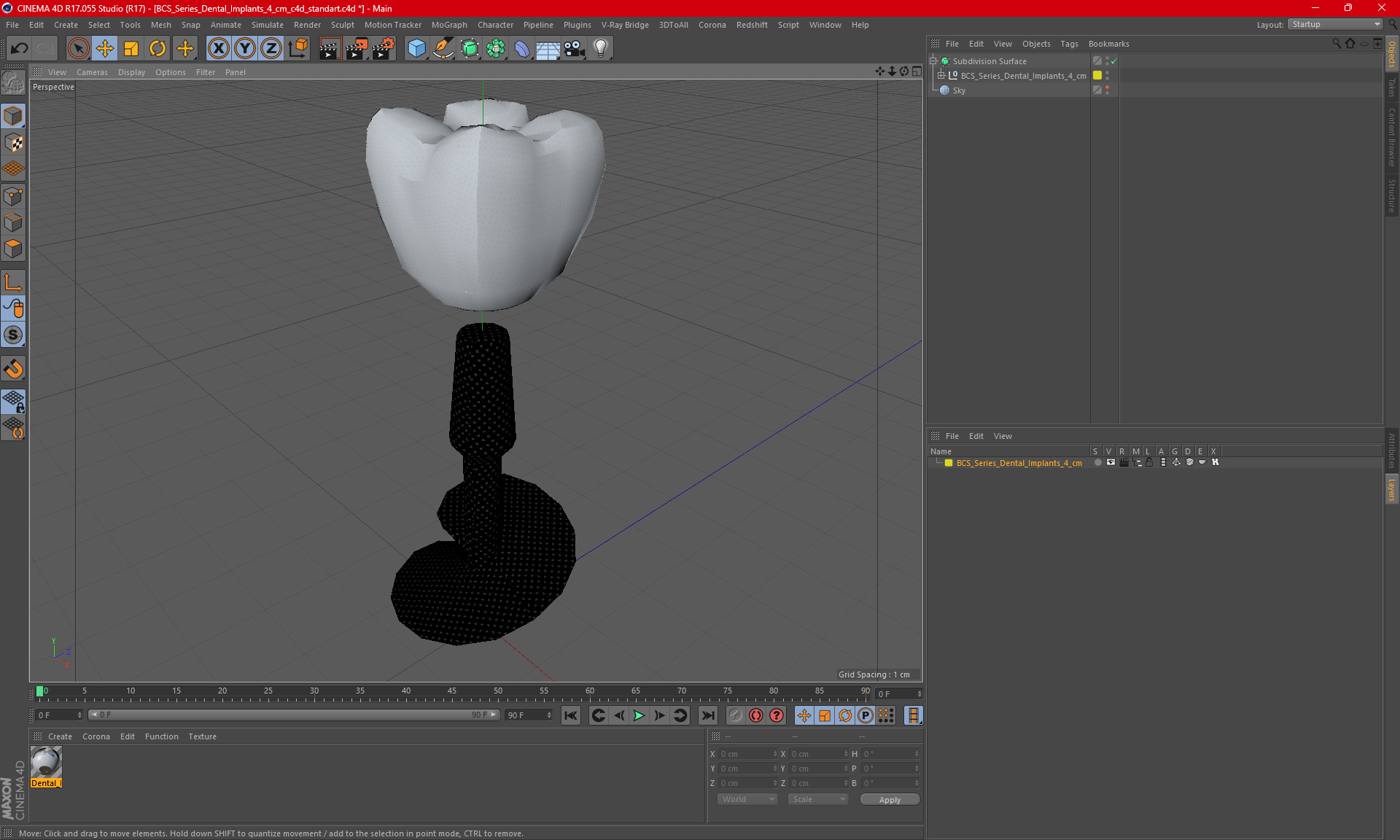1400x840 pixels.
Task: Click the yellow layer color swatch
Action: [x=949, y=462]
